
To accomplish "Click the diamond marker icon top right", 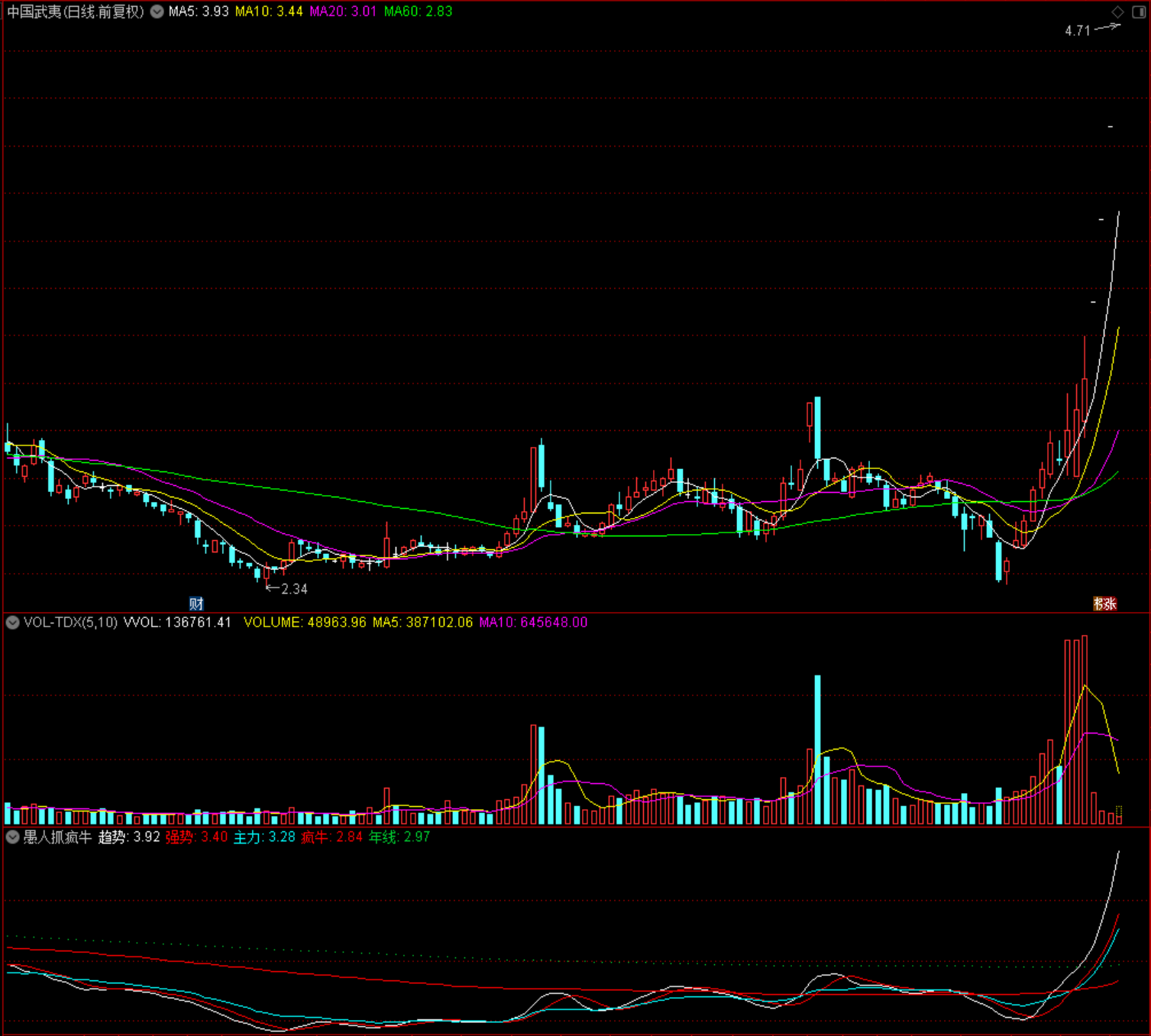I will (1117, 11).
